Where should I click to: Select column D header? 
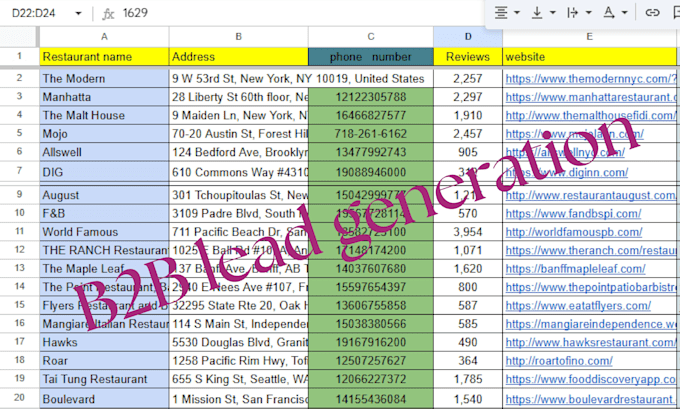468,37
